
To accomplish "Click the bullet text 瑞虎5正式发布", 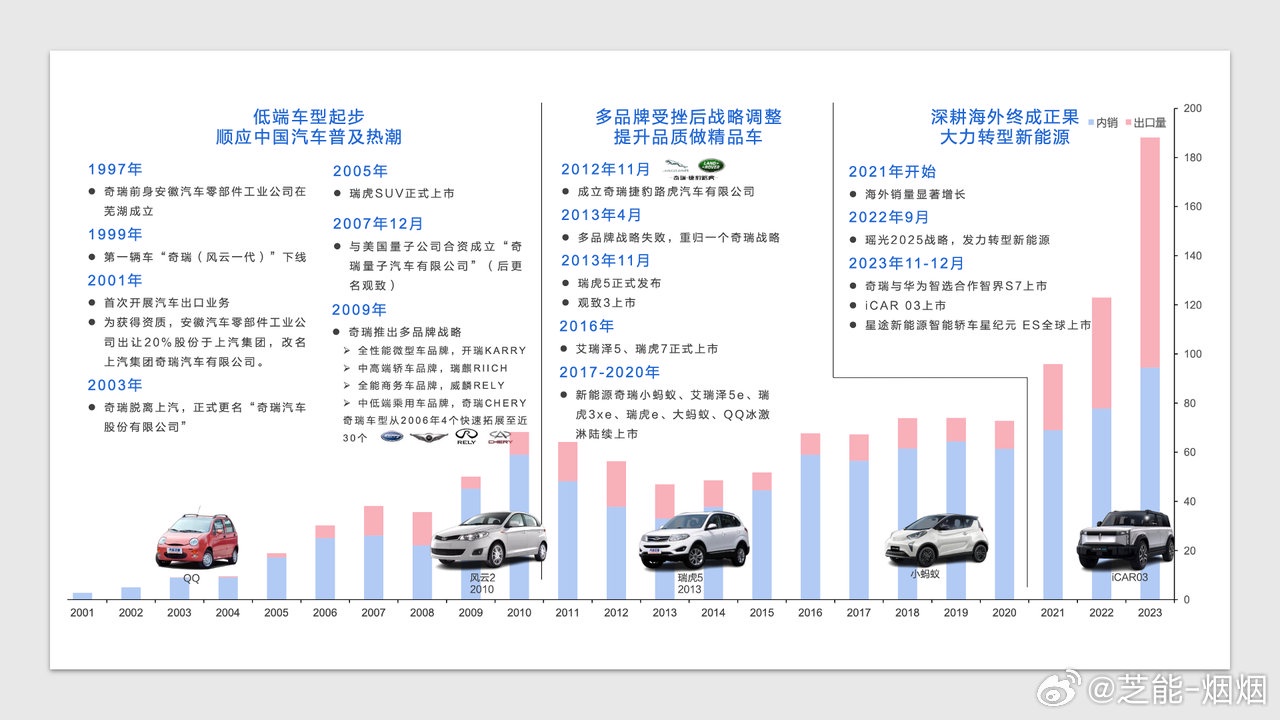I will point(620,284).
